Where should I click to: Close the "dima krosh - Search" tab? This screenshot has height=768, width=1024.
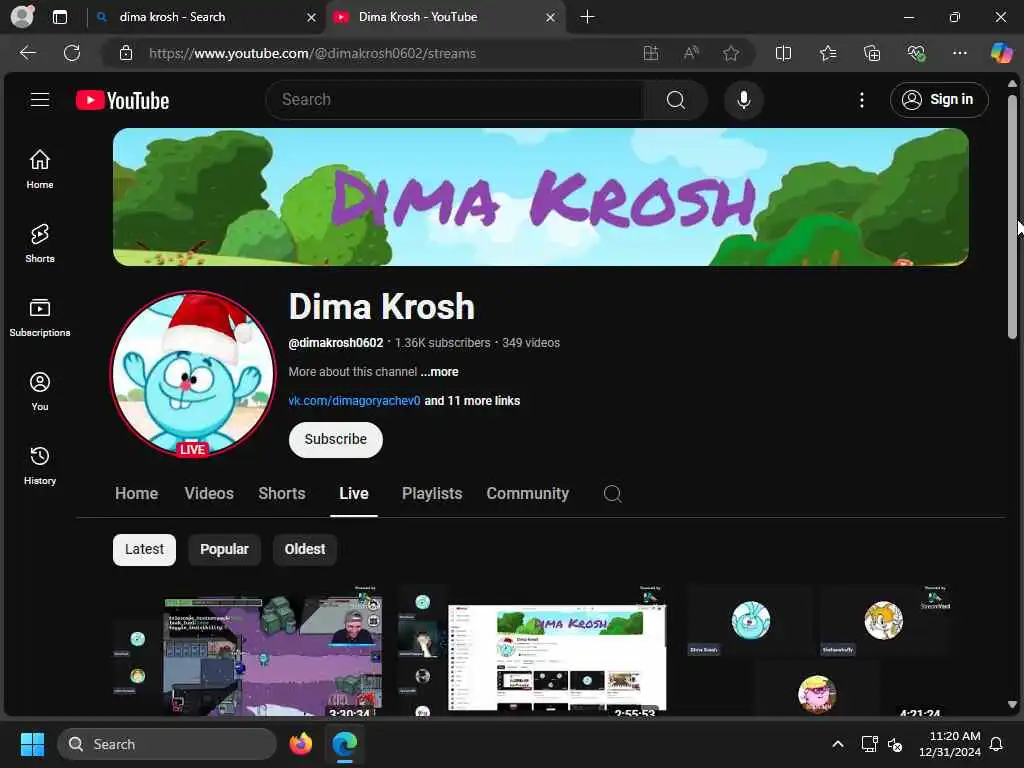pyautogui.click(x=312, y=18)
